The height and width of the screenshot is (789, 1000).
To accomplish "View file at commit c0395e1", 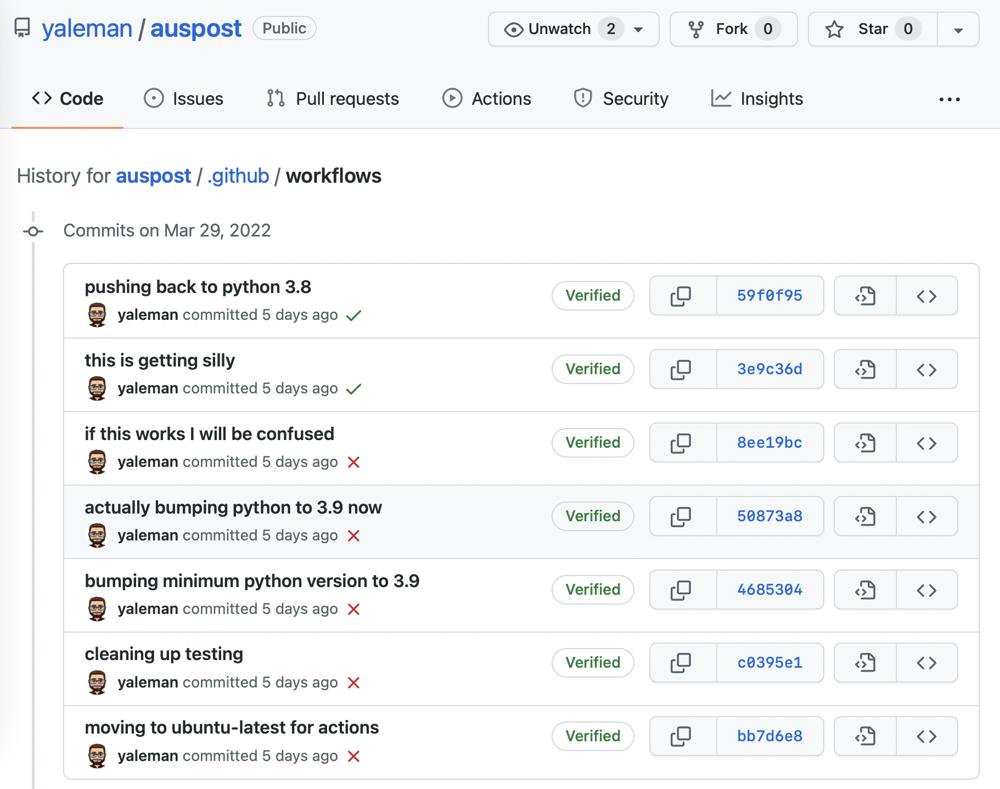I will 865,663.
